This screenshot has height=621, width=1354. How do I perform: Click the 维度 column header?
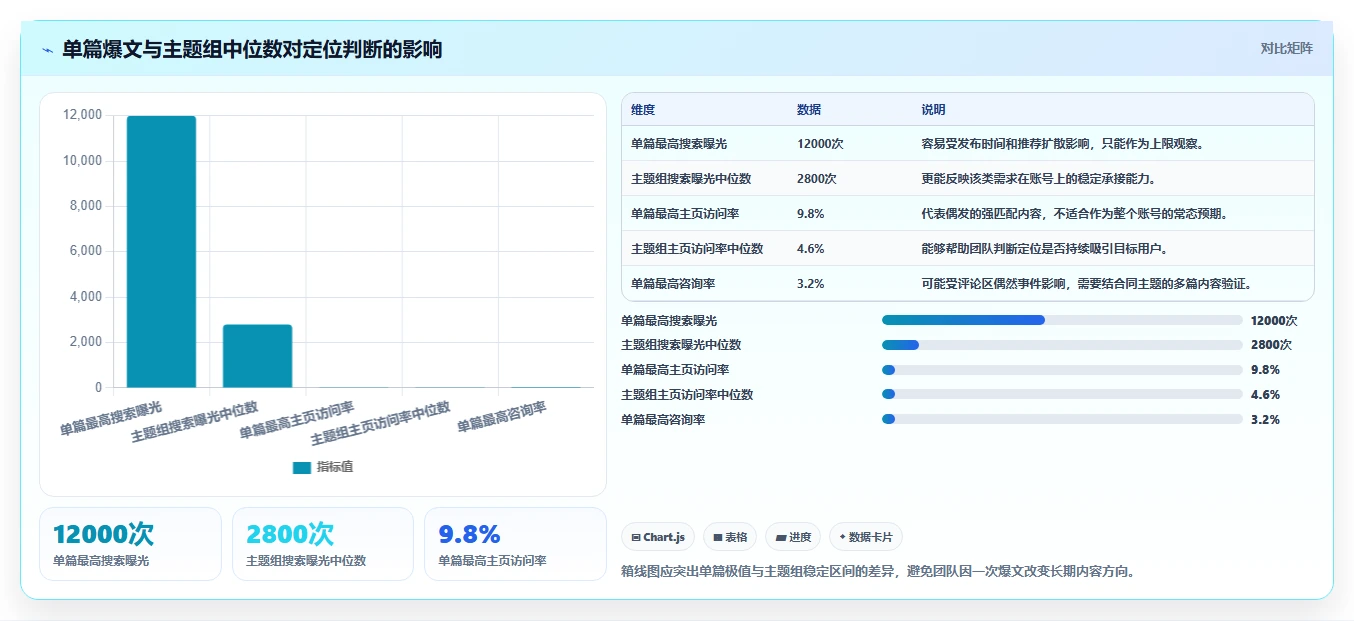643,110
